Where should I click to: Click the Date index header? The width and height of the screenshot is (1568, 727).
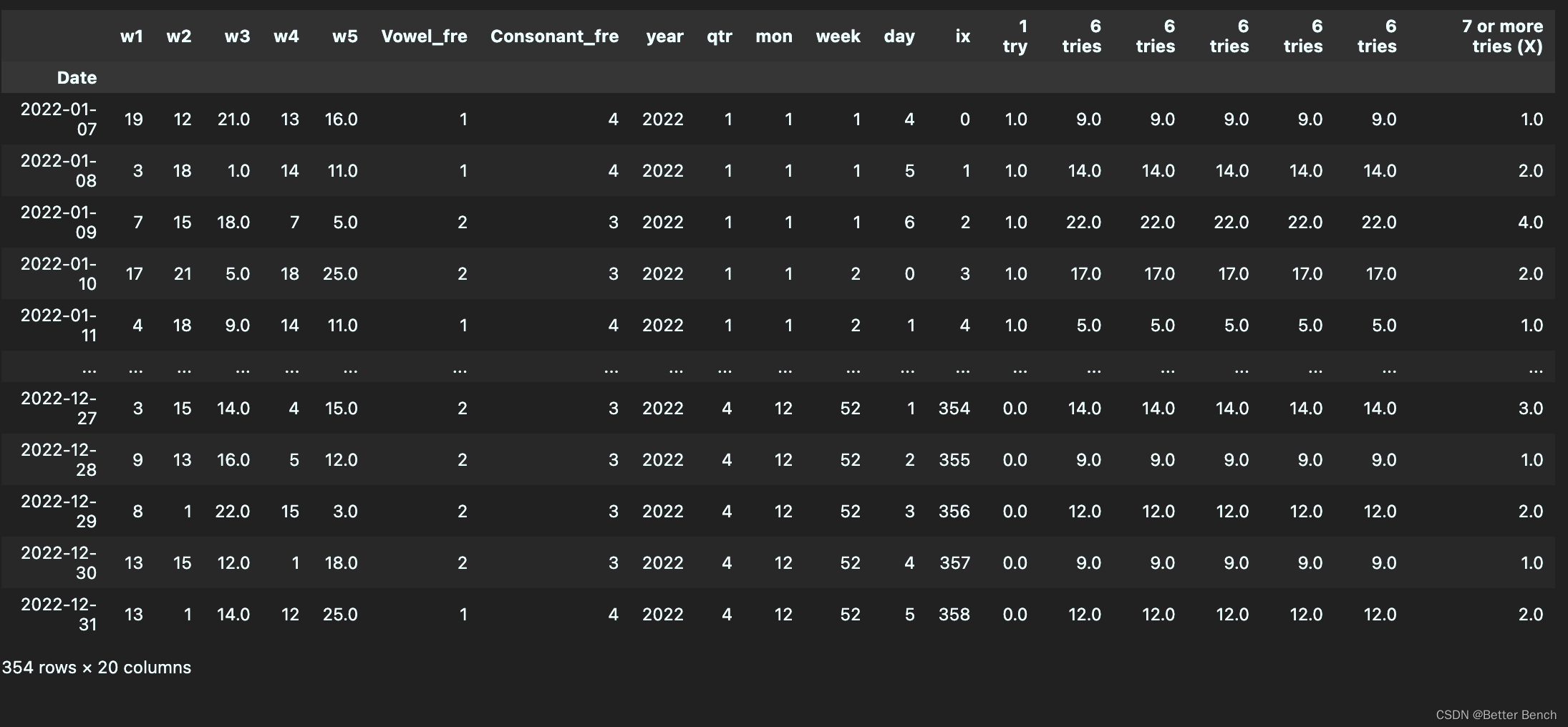tap(77, 77)
